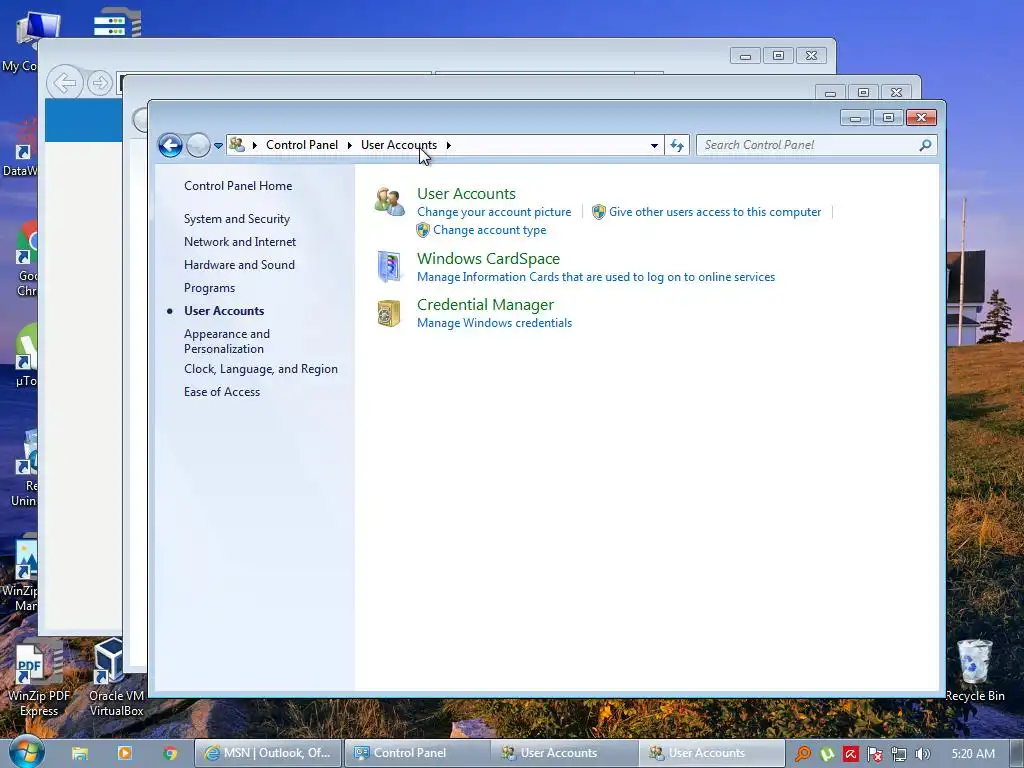Open the User Accounts heading link
This screenshot has height=768, width=1024.
point(466,194)
